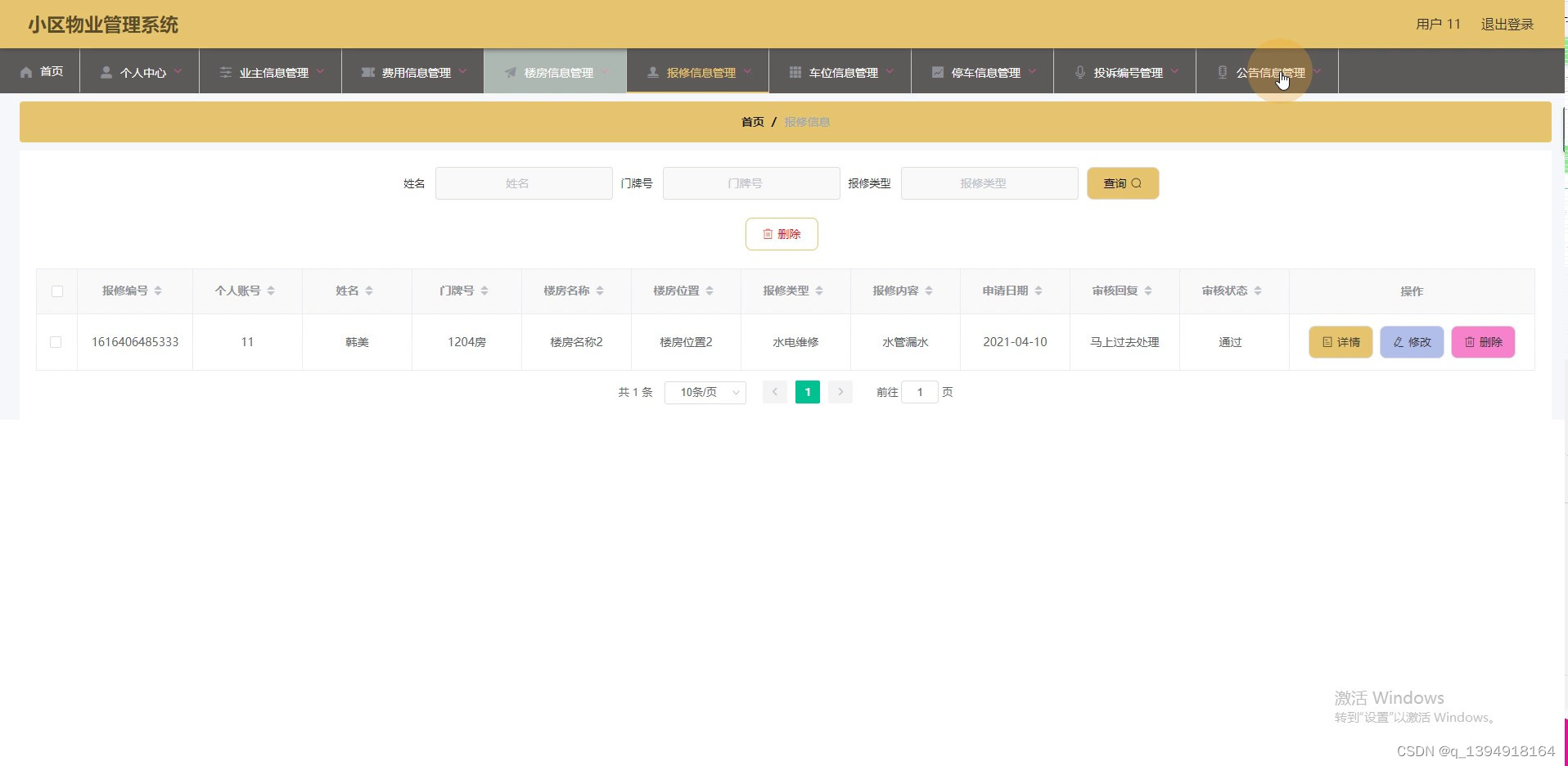The width and height of the screenshot is (1568, 766).
Task: Open 详情 for the 韩美 repair row
Action: (1340, 342)
